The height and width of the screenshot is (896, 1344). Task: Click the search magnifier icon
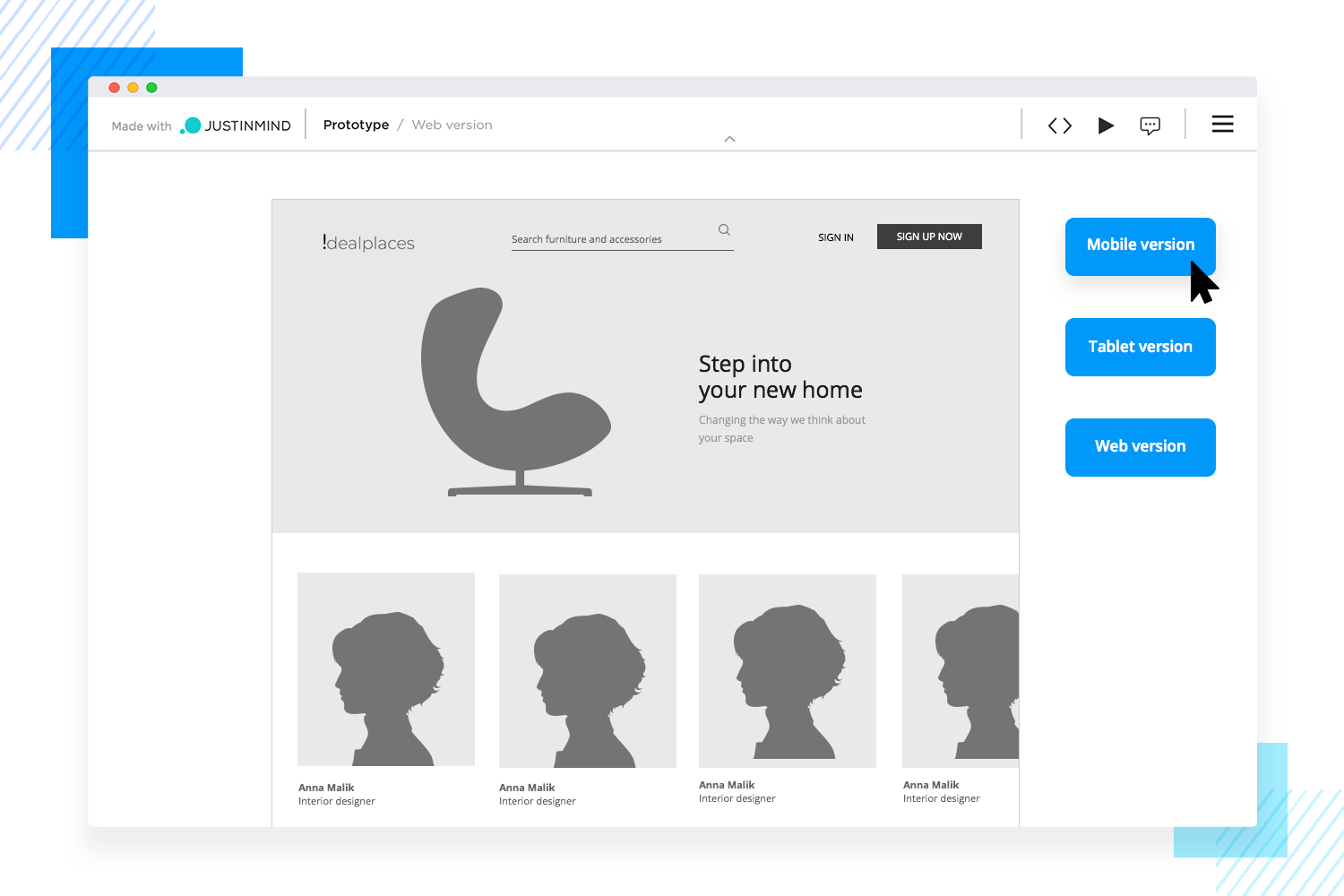point(724,230)
